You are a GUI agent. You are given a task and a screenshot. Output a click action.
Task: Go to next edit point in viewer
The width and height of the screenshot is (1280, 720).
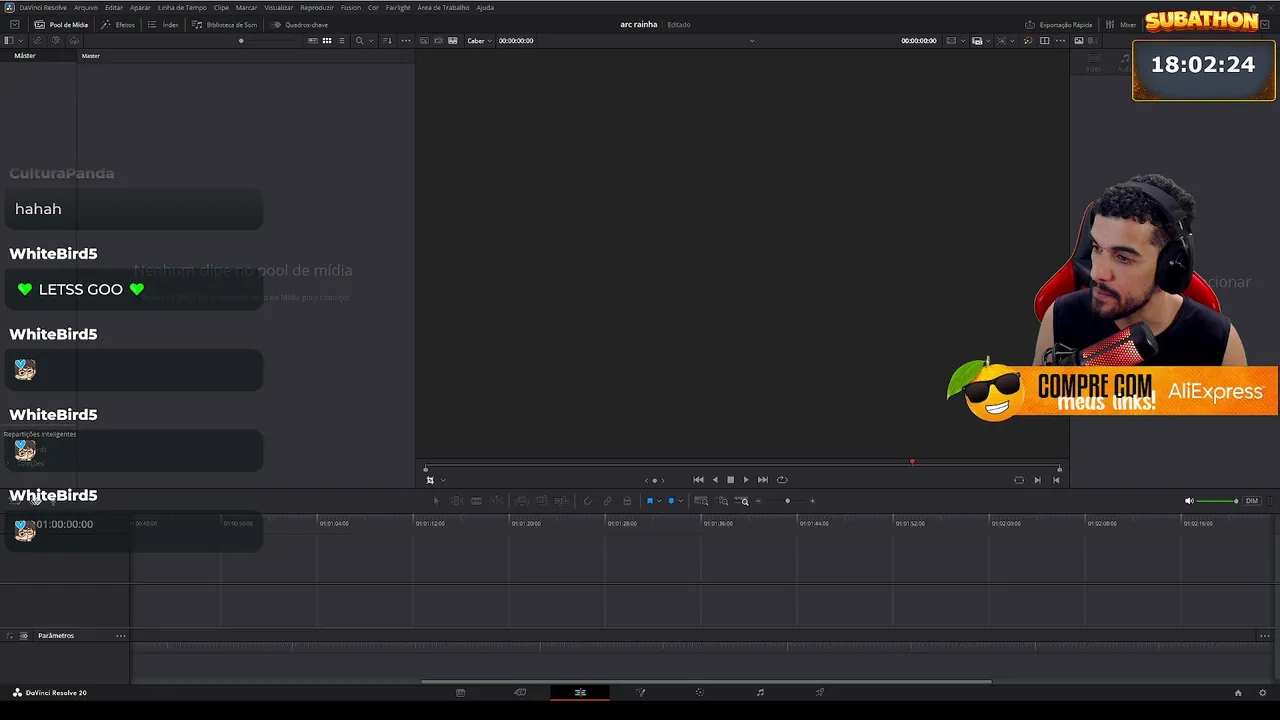1037,480
